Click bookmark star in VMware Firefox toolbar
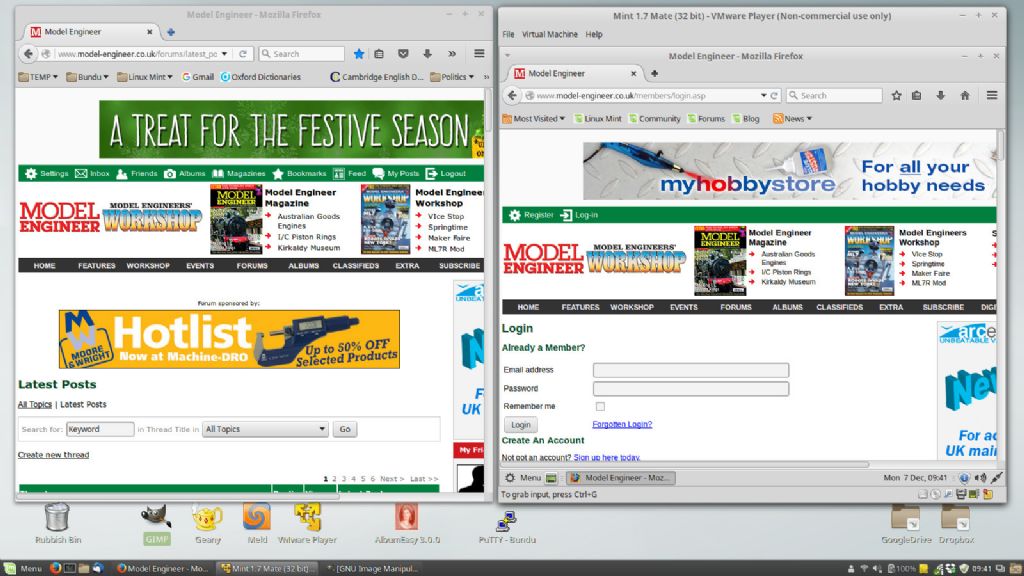Screen dimensions: 1024x576 pos(896,95)
